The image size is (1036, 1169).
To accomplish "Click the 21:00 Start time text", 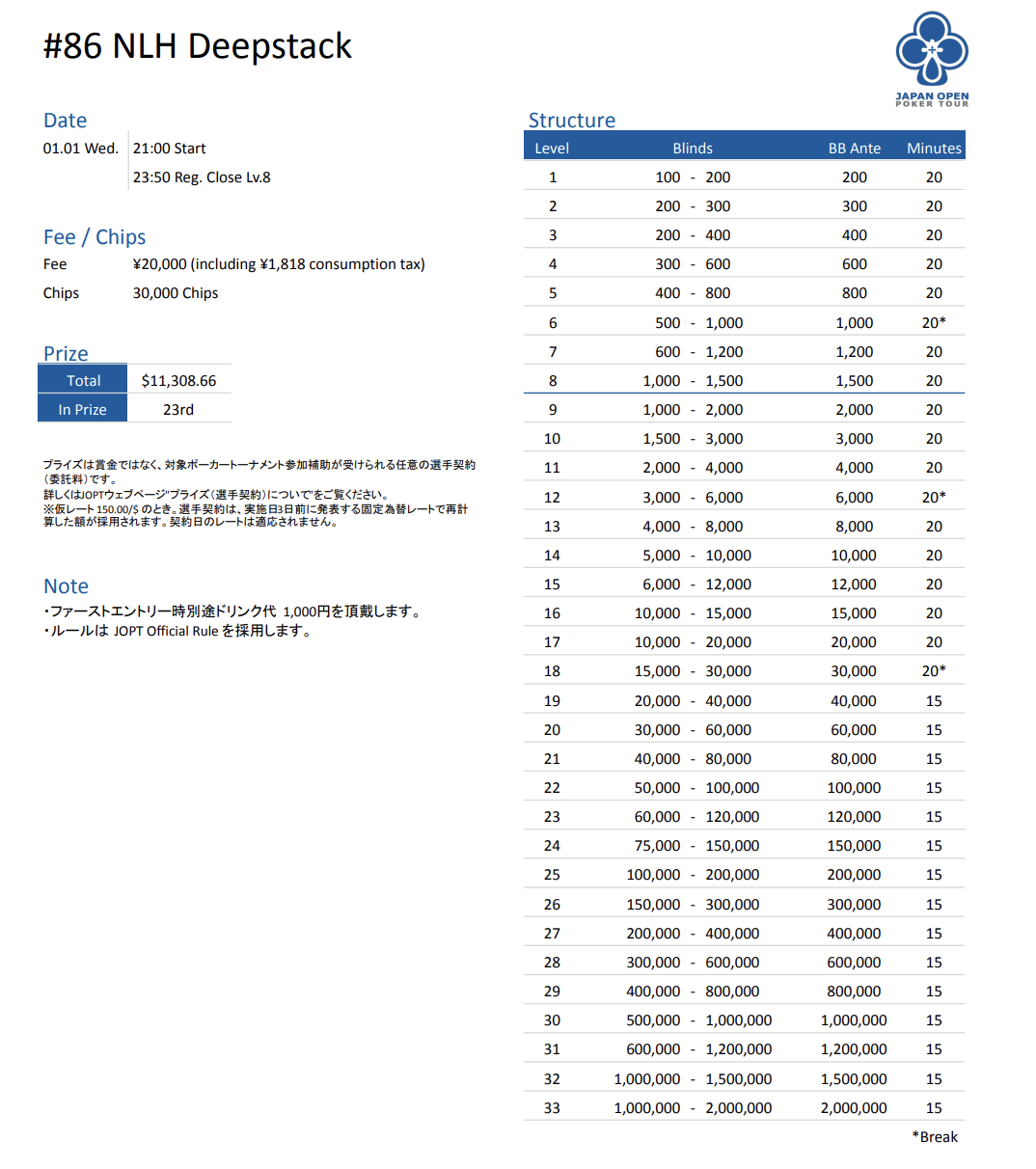I will [170, 149].
